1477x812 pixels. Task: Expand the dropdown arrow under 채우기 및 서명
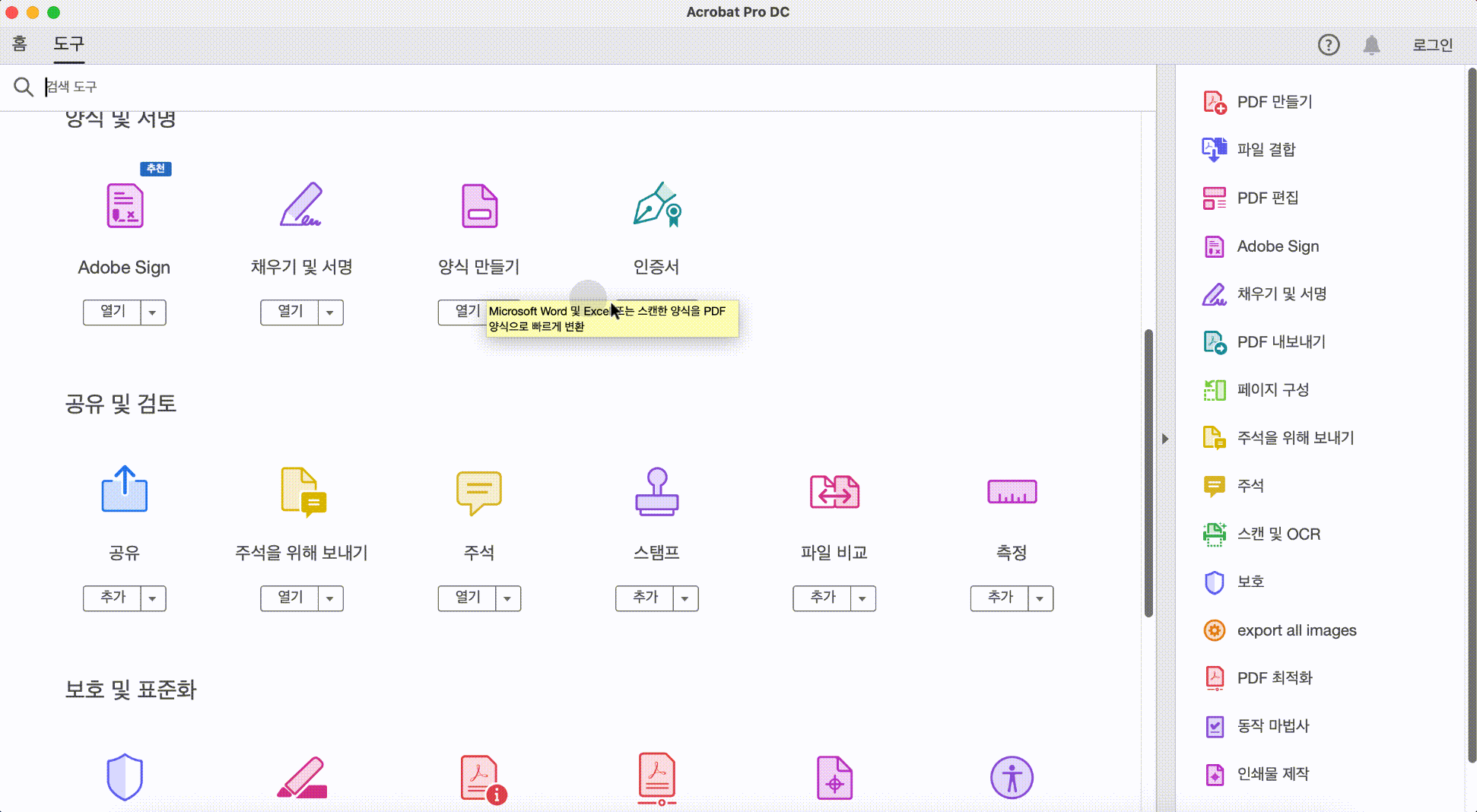tap(330, 312)
